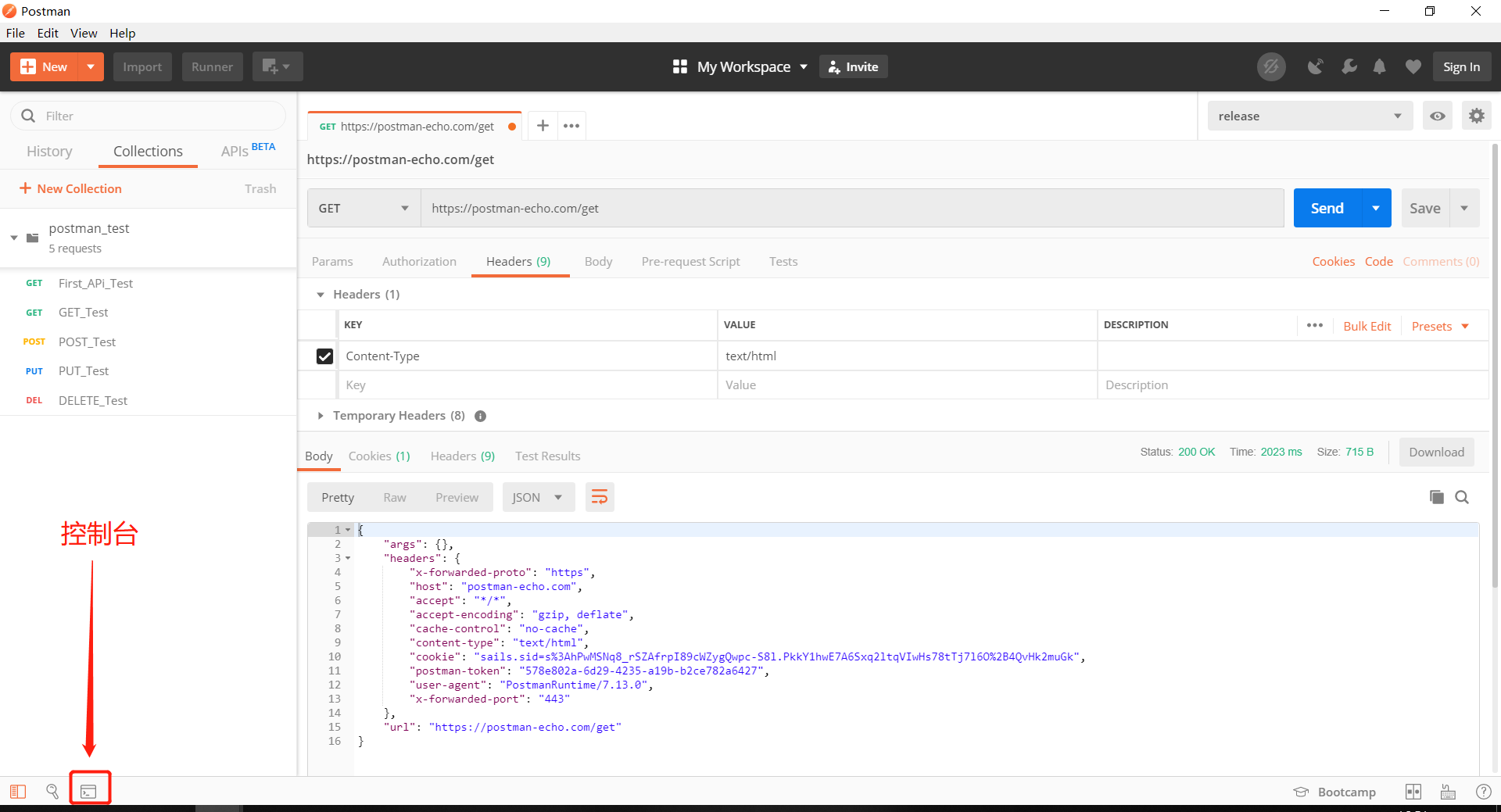Click the Sign In button
The image size is (1501, 812).
pos(1461,66)
